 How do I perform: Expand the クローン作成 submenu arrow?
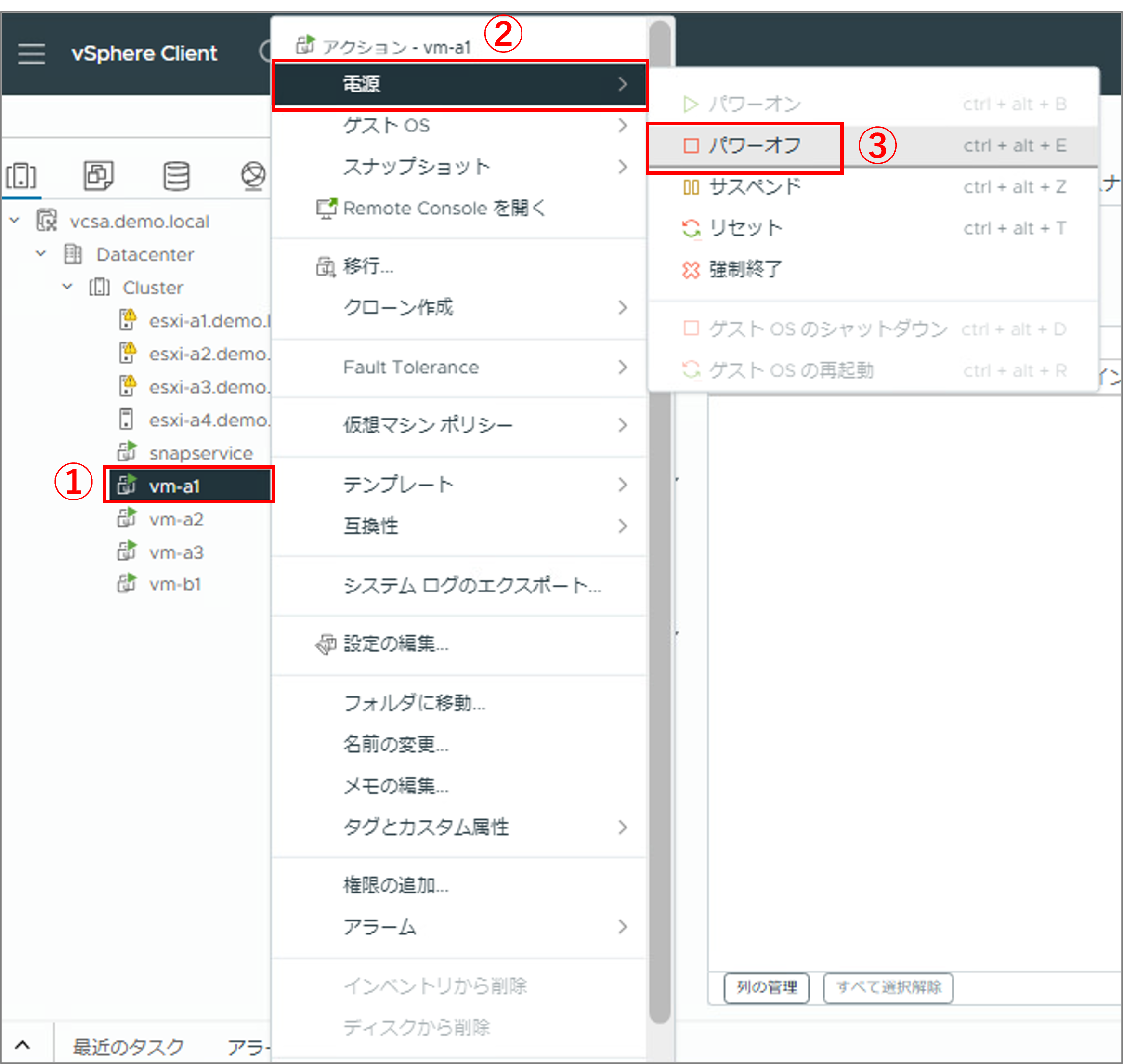623,307
